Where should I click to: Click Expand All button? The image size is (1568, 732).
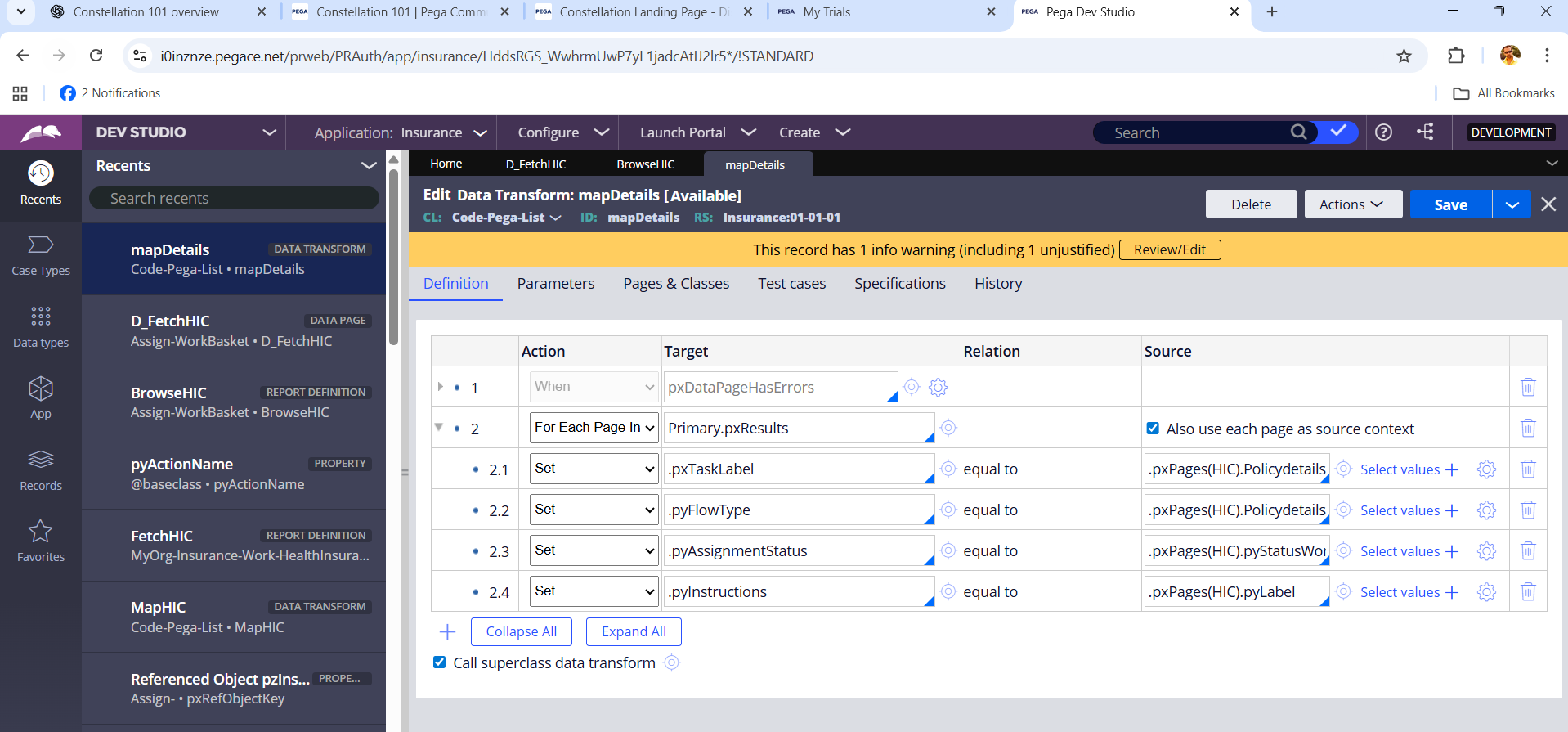(x=634, y=631)
